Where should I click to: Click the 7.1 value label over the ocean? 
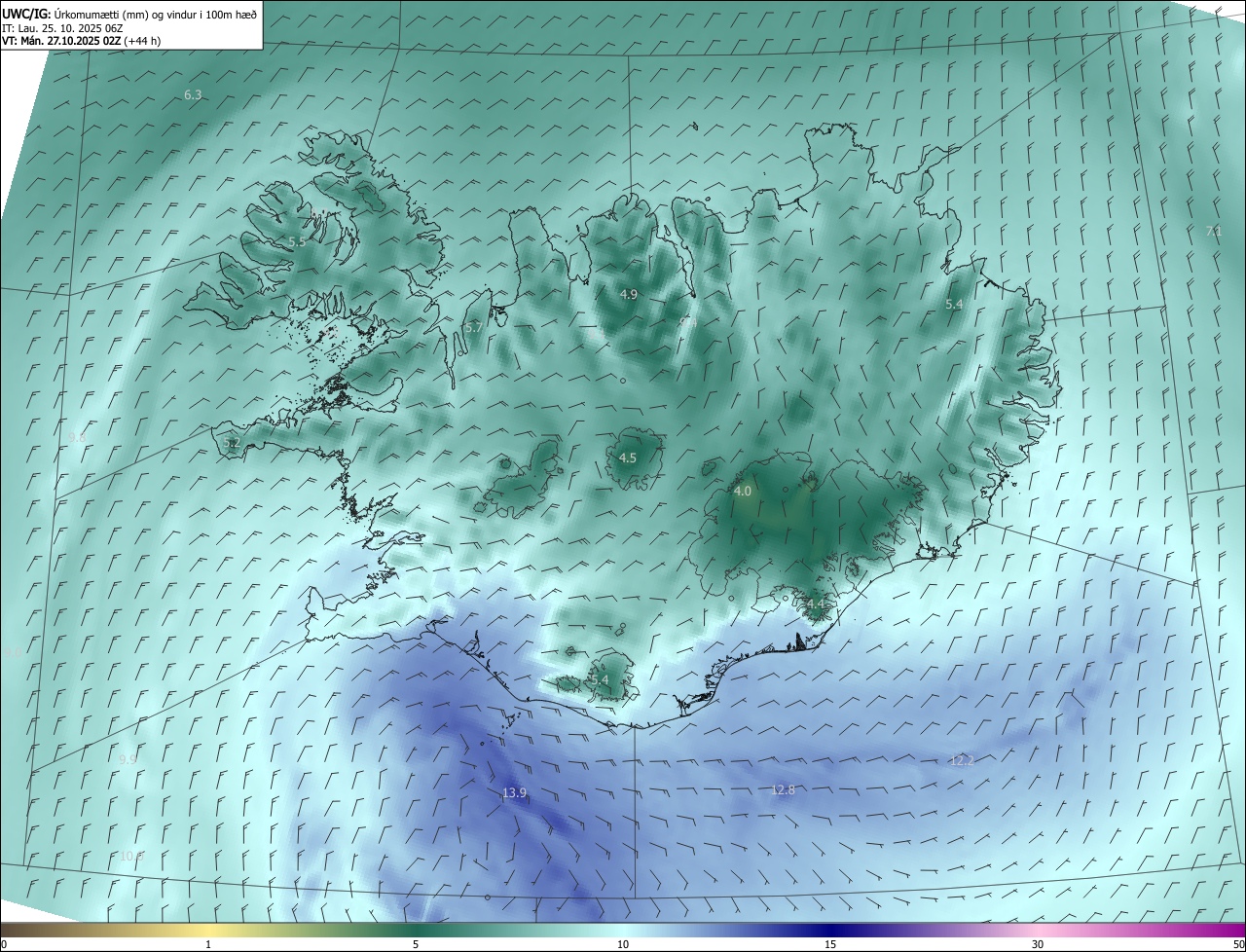[1213, 231]
